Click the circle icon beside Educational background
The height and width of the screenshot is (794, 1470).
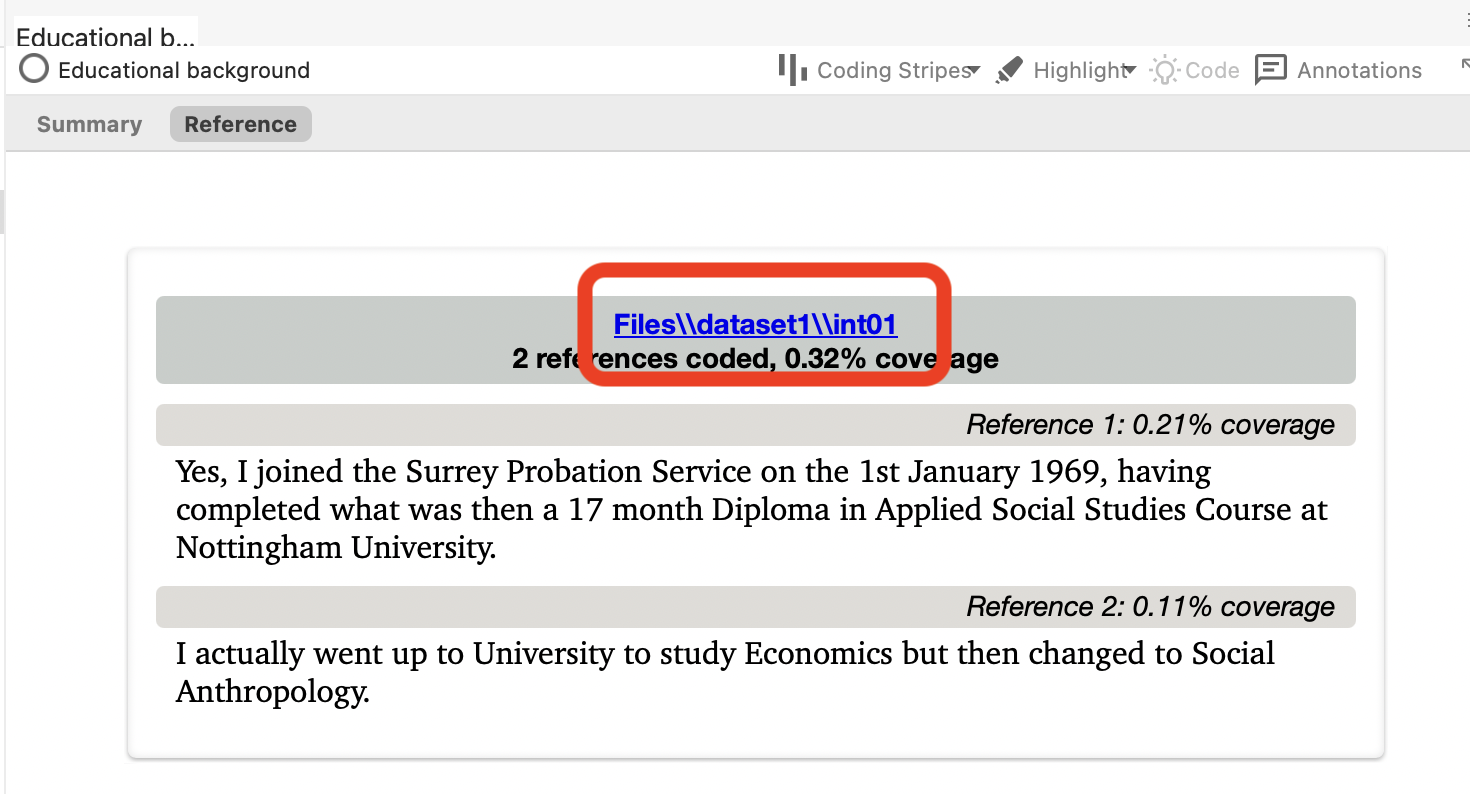34,70
